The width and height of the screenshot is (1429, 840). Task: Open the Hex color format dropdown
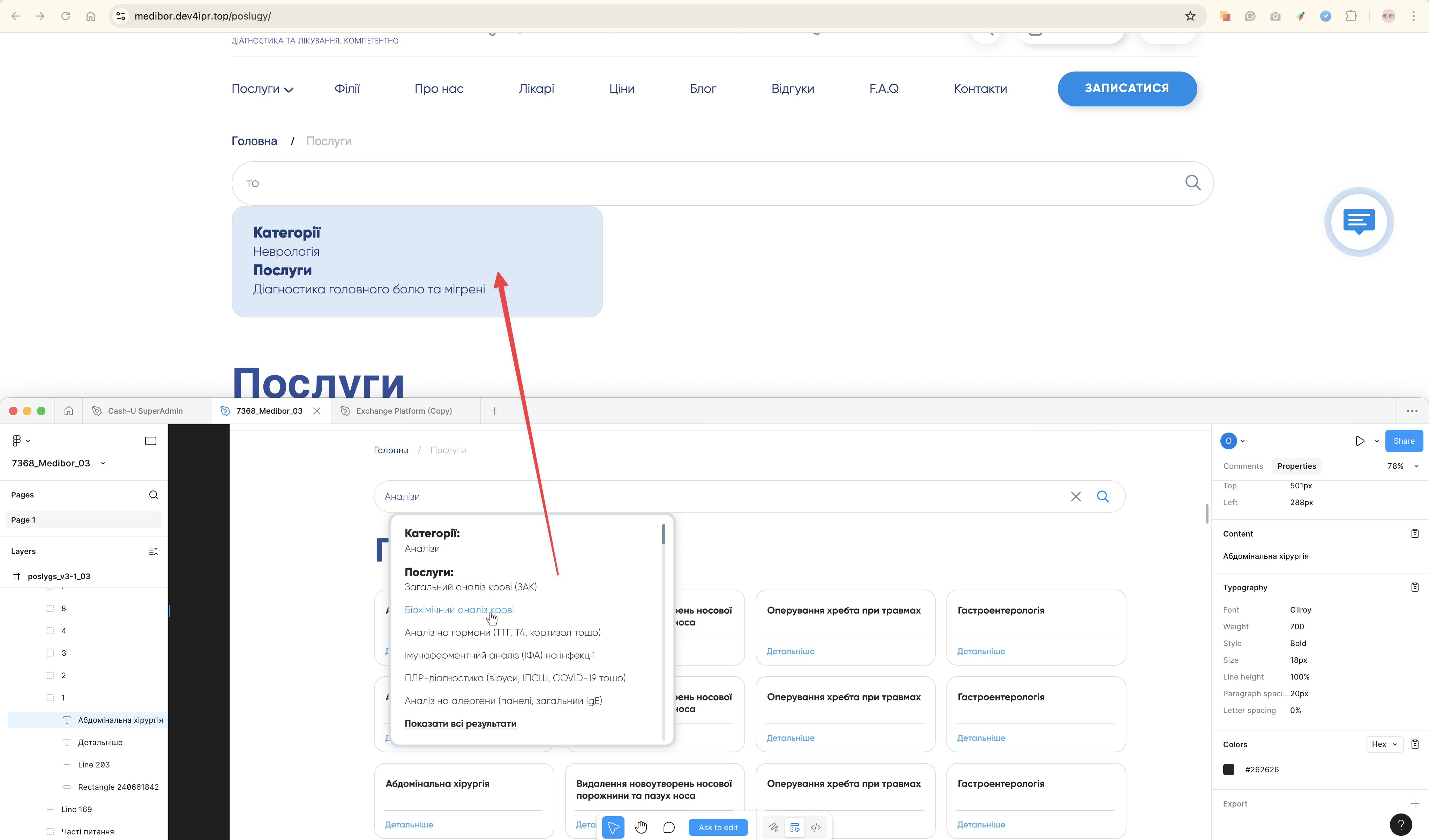tap(1384, 744)
